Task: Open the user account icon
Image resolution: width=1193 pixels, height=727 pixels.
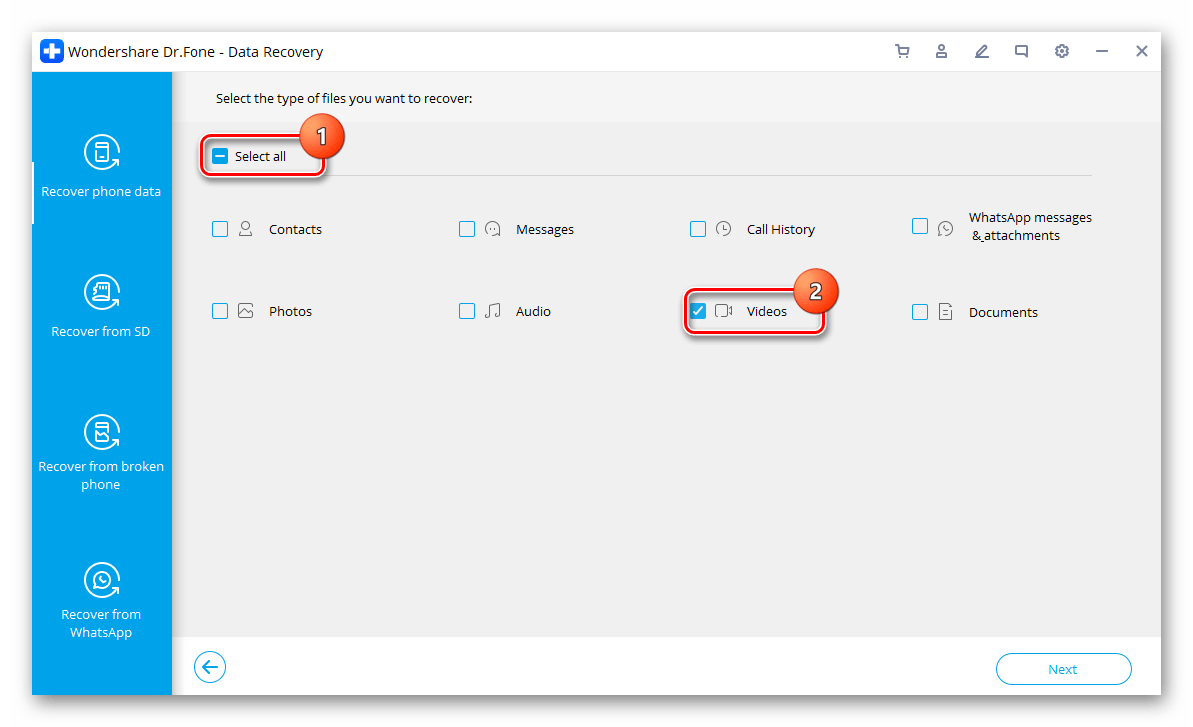Action: coord(941,51)
